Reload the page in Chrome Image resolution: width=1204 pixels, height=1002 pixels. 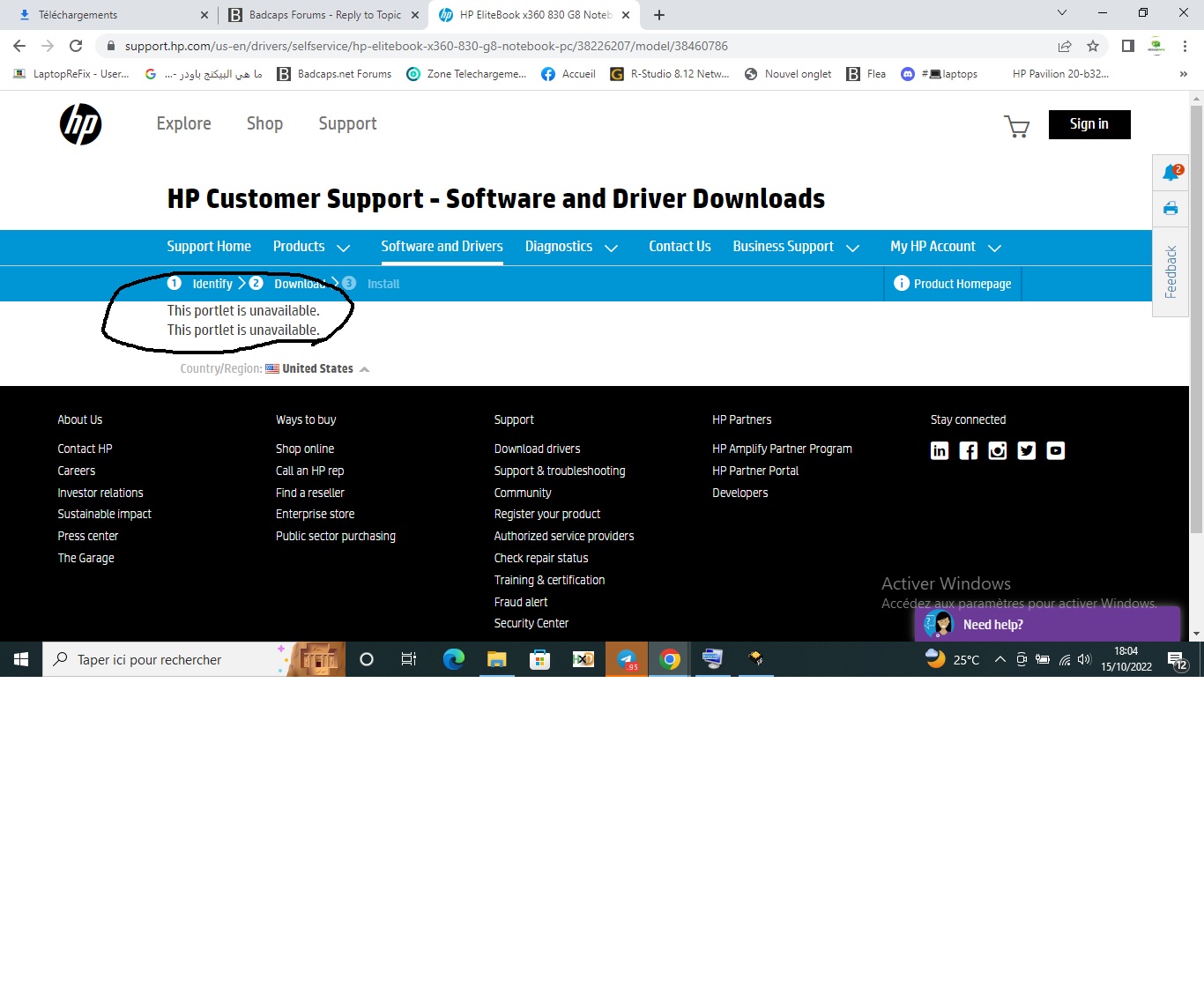coord(76,46)
